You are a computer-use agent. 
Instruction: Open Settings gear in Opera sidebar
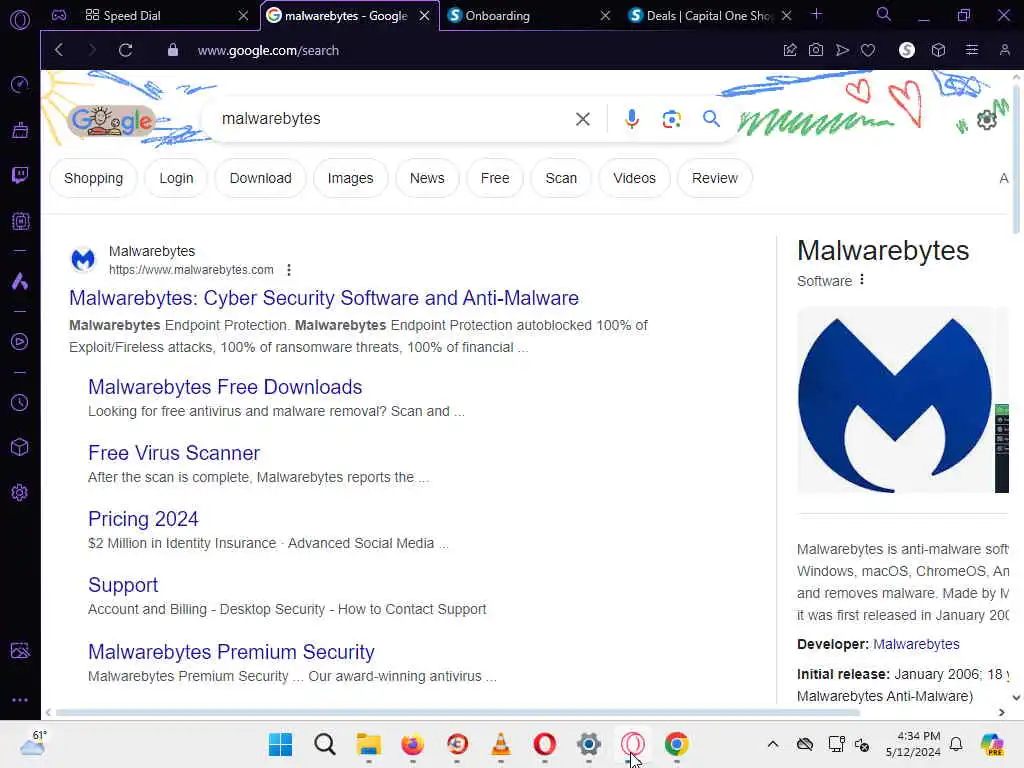[x=20, y=492]
